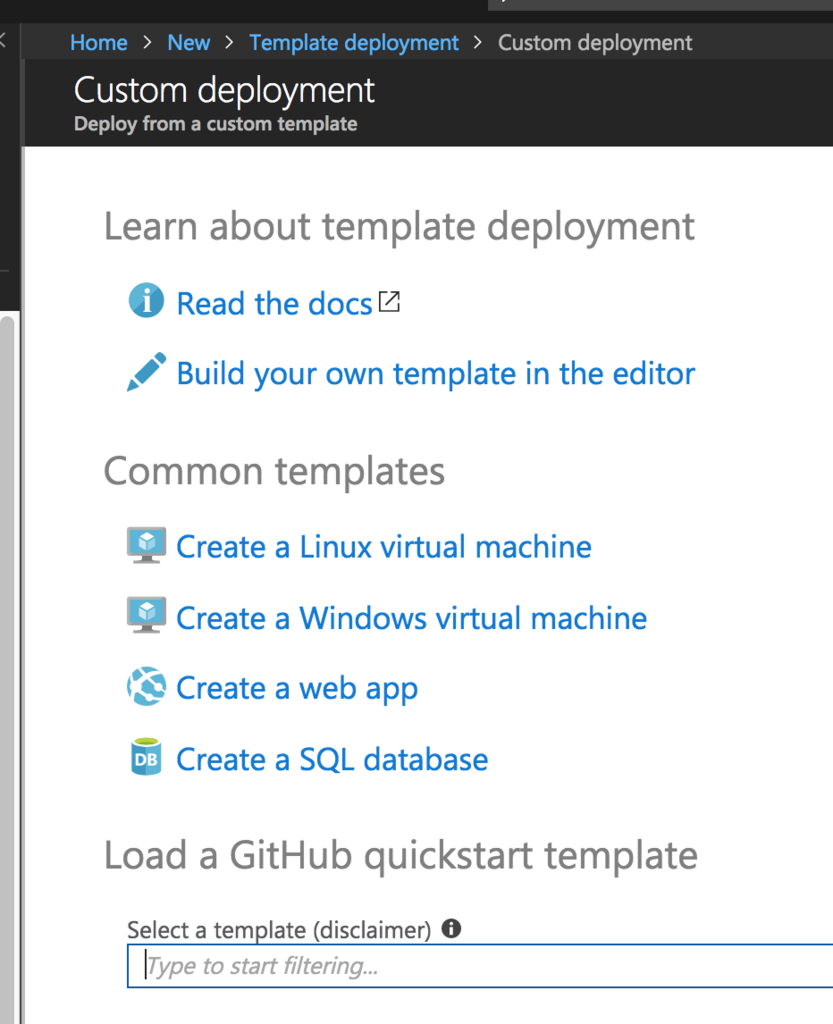Click the info icon next to Select a template
This screenshot has width=833, height=1024.
click(451, 929)
